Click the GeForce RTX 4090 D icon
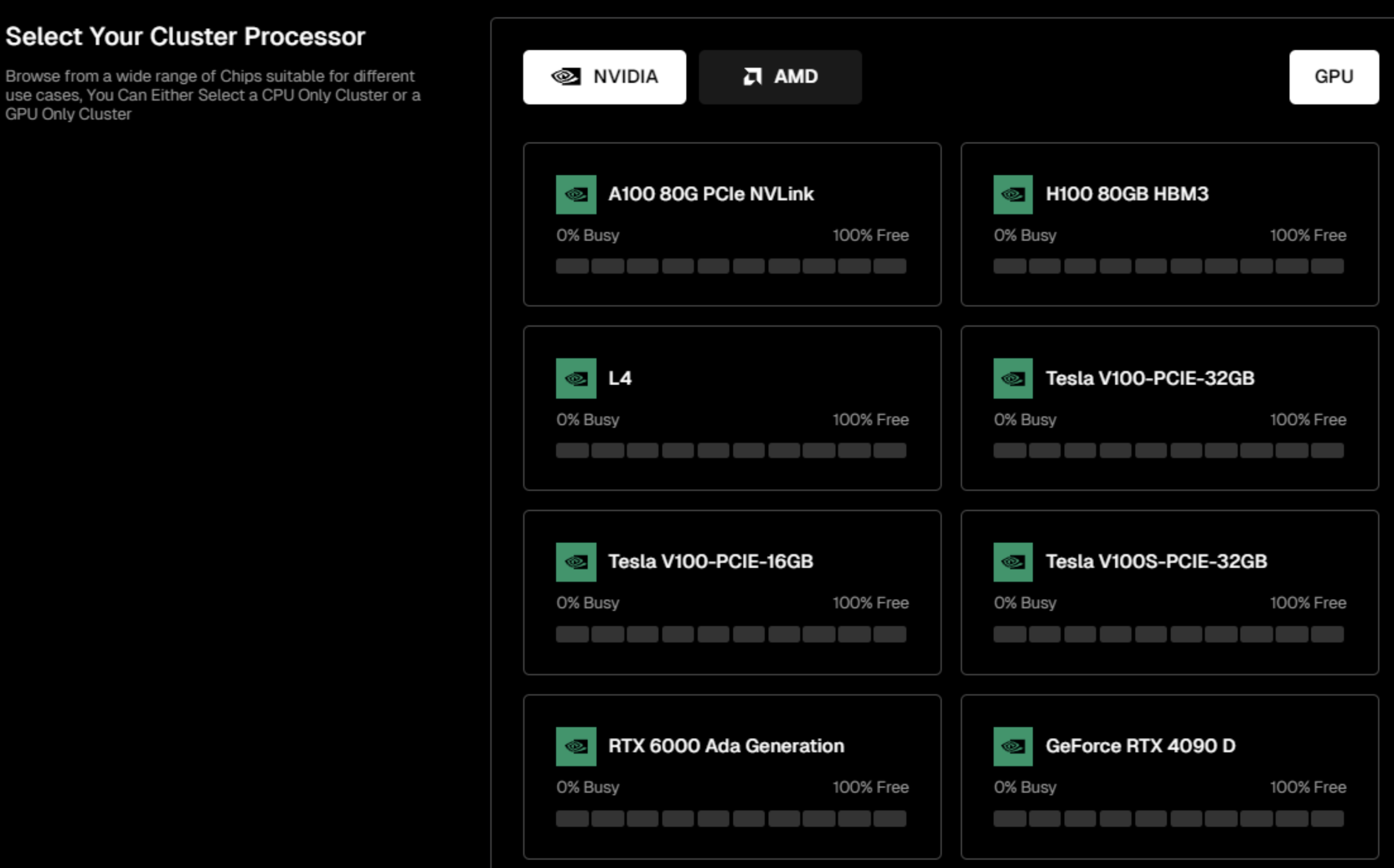 point(1013,746)
